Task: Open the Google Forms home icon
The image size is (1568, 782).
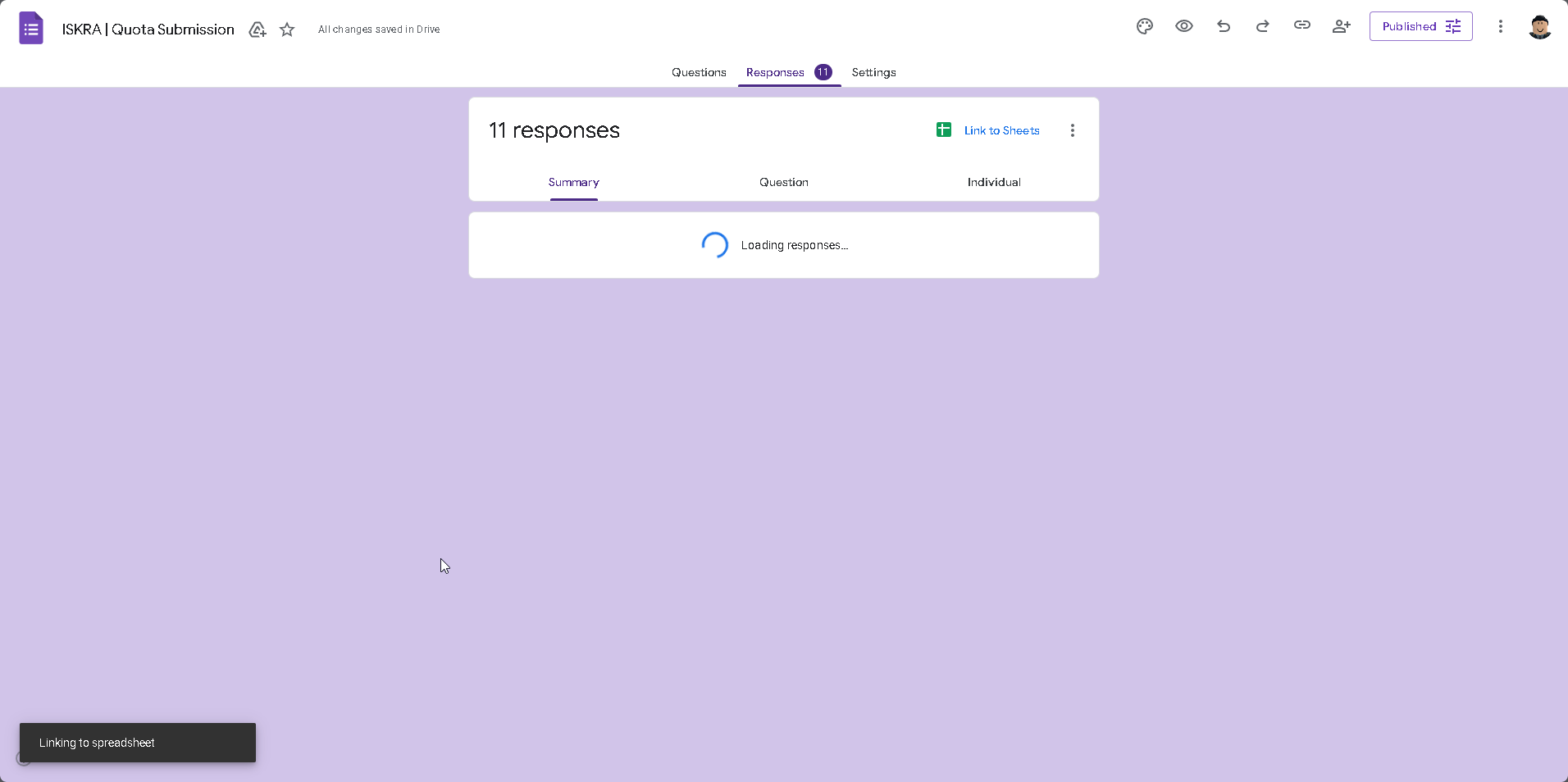Action: click(31, 29)
